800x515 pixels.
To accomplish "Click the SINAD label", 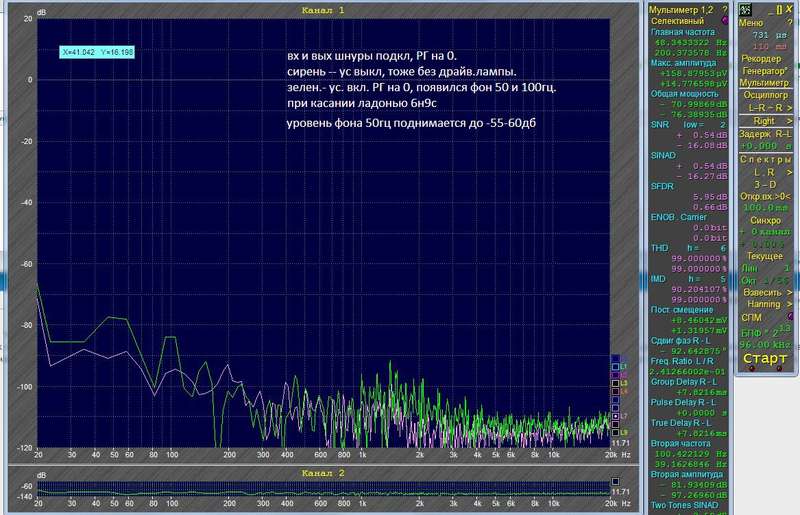I will [x=663, y=155].
